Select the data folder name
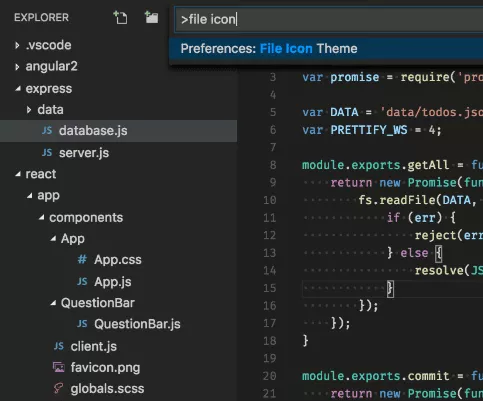 pyautogui.click(x=50, y=110)
